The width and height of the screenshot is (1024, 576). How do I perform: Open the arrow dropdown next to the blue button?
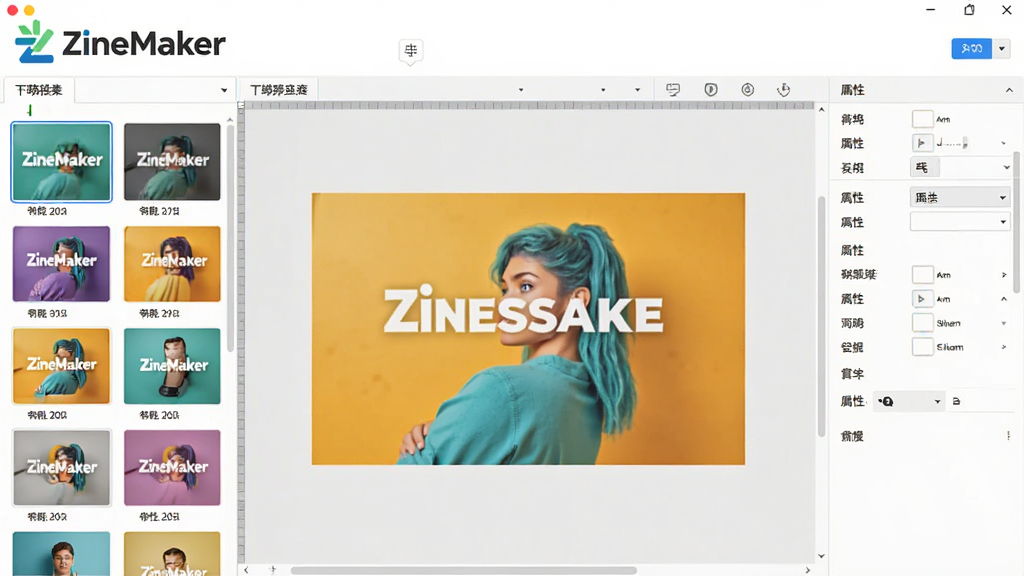click(1002, 49)
